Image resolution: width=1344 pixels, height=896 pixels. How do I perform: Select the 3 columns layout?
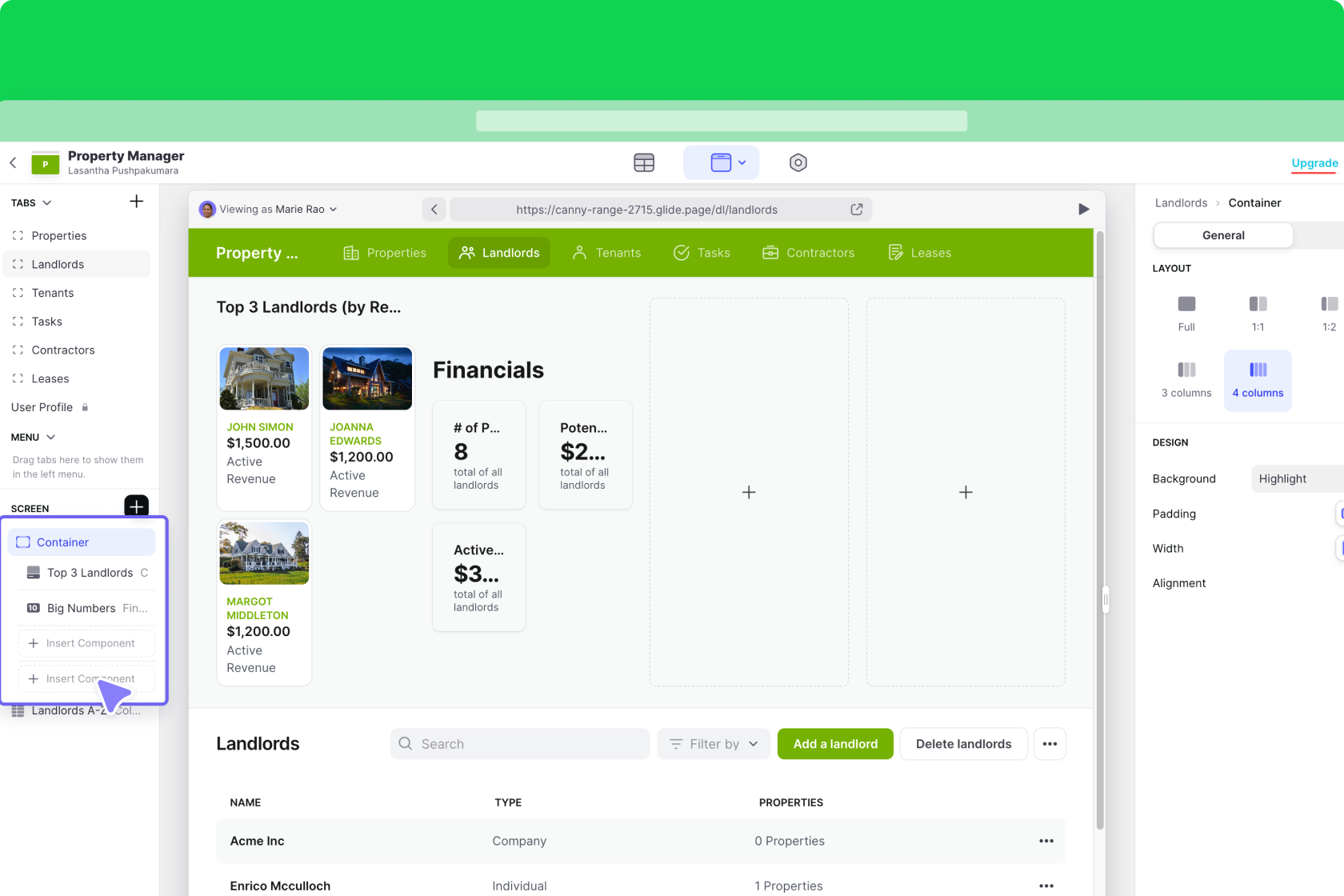tap(1186, 379)
